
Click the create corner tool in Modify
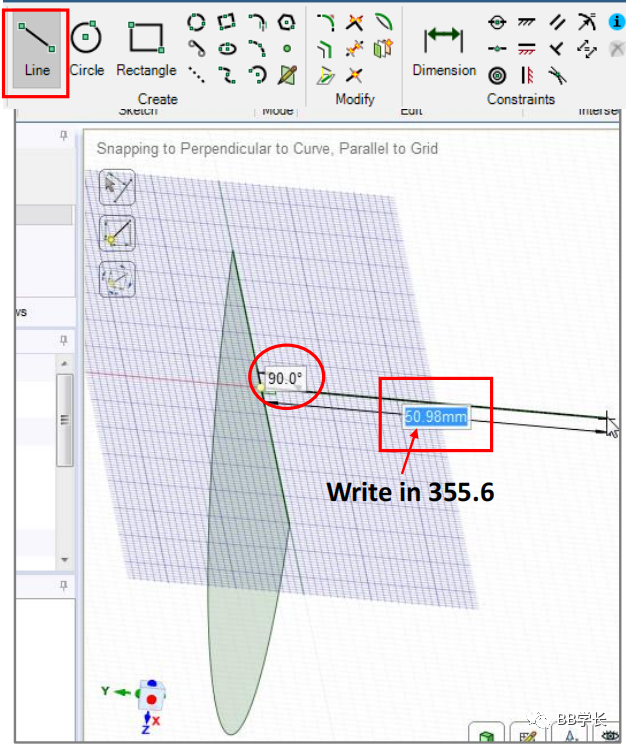pyautogui.click(x=354, y=22)
